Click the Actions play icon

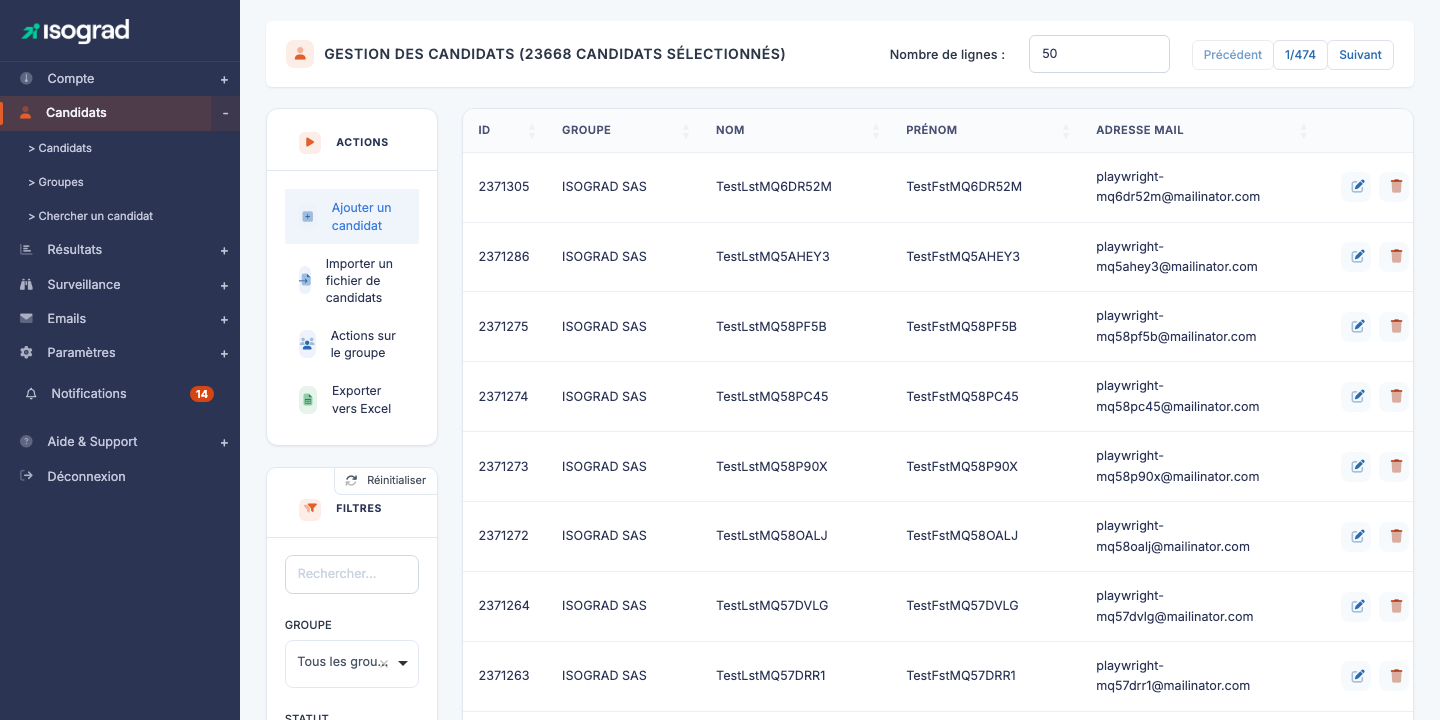pyautogui.click(x=310, y=143)
